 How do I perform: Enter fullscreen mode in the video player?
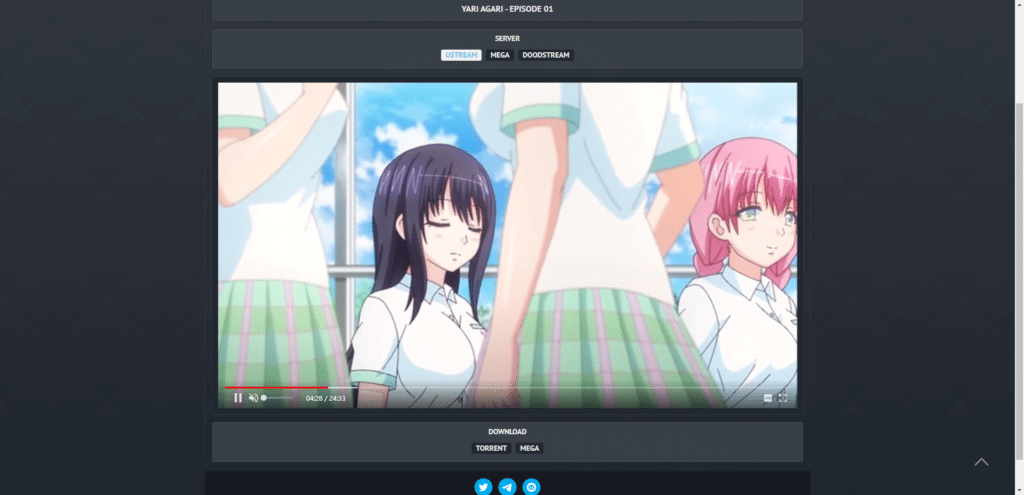[782, 398]
